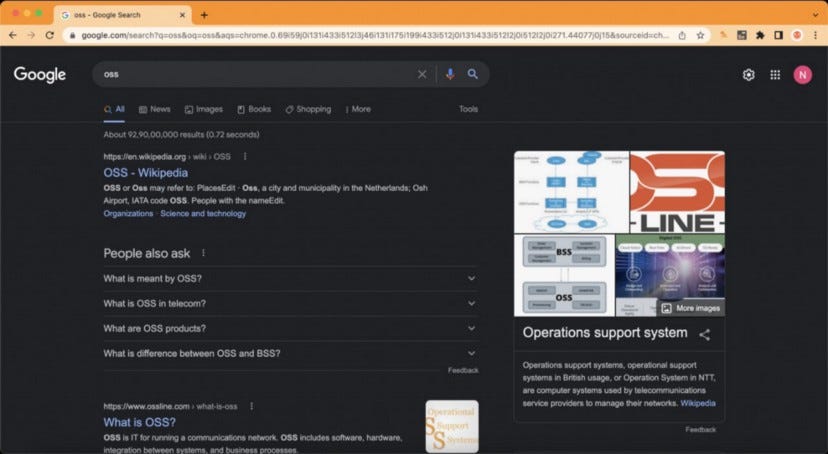The height and width of the screenshot is (454, 828).
Task: Reload the current page
Action: click(x=50, y=35)
